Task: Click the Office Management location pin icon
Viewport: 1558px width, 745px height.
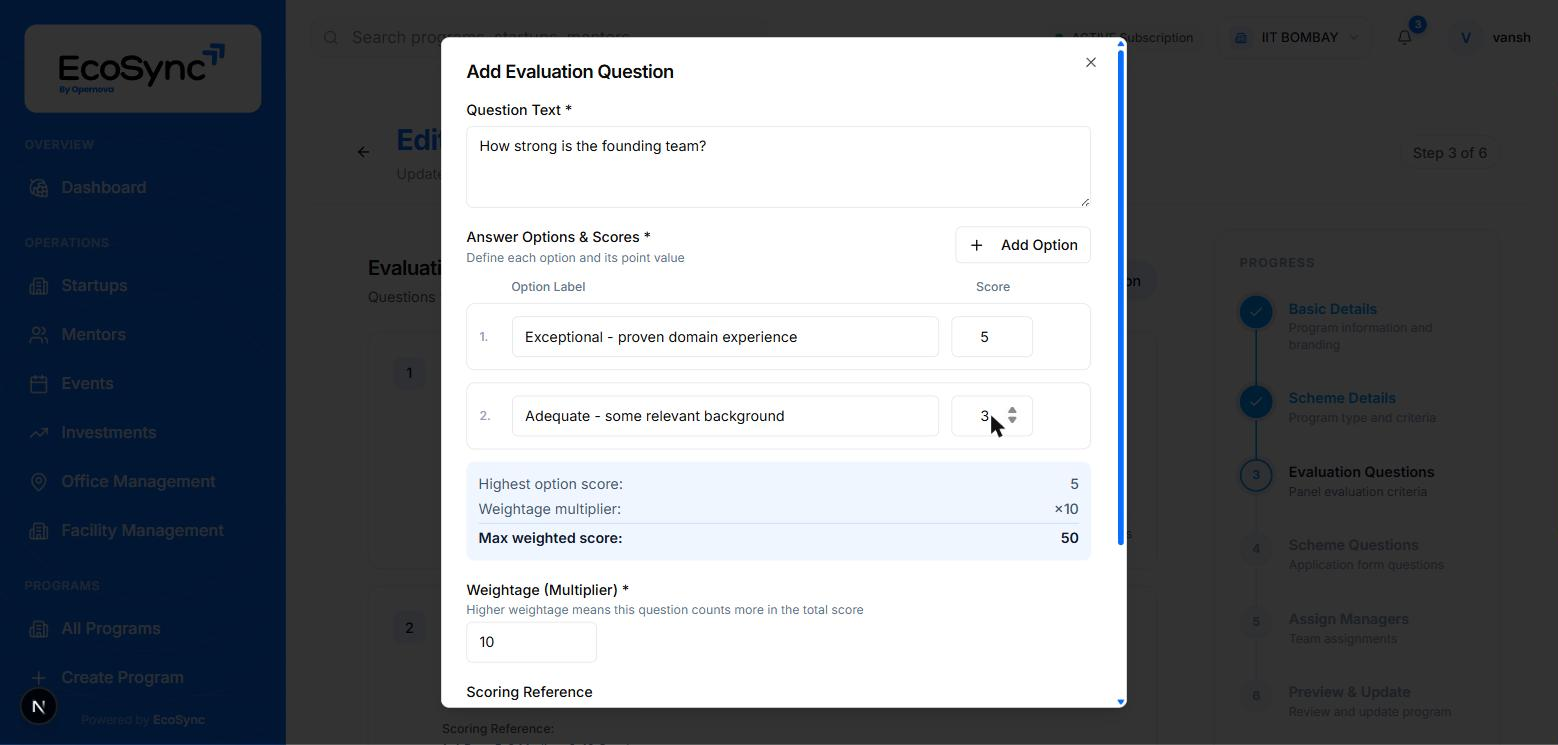Action: 39,482
